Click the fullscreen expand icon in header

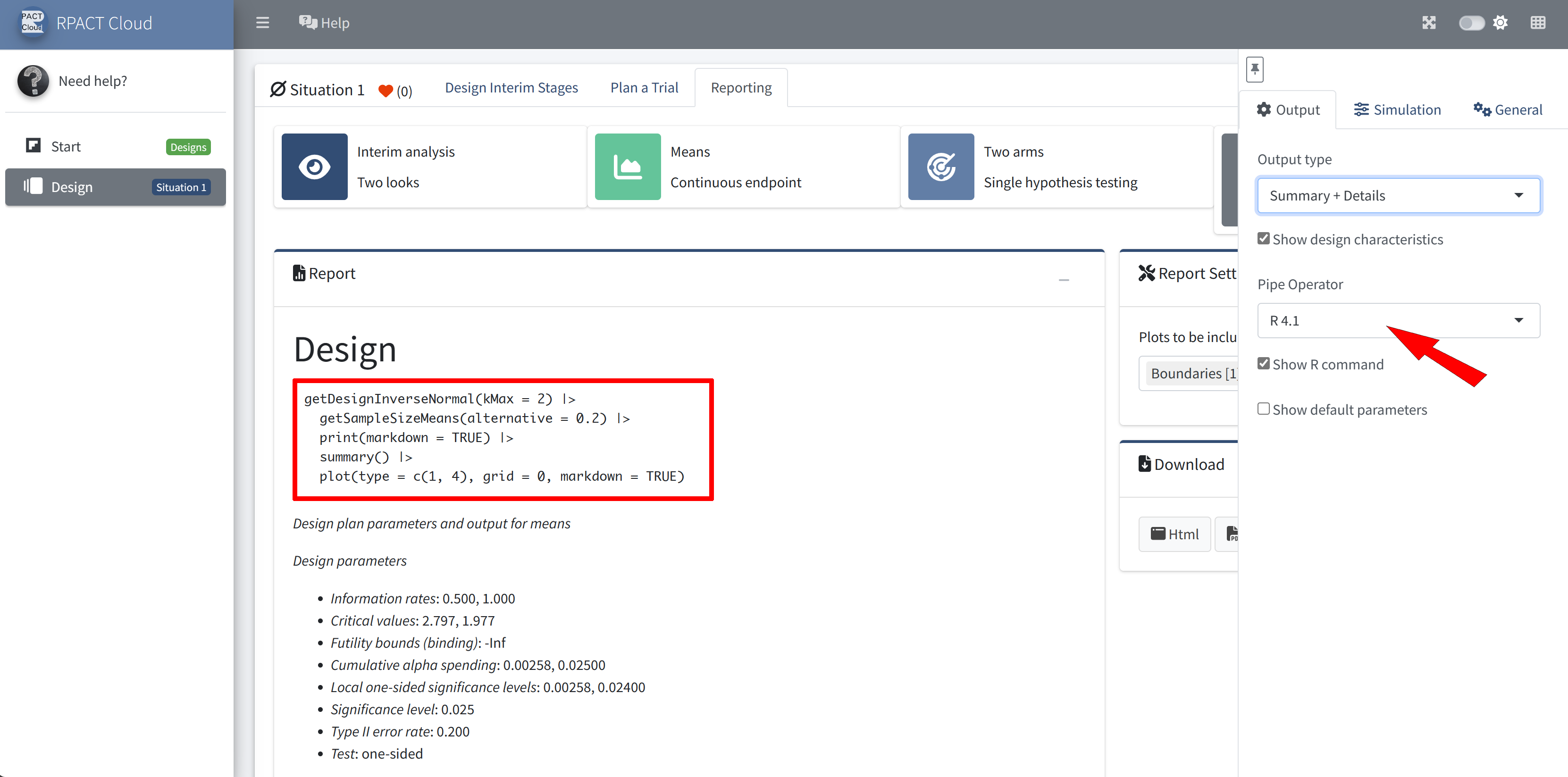coord(1429,23)
